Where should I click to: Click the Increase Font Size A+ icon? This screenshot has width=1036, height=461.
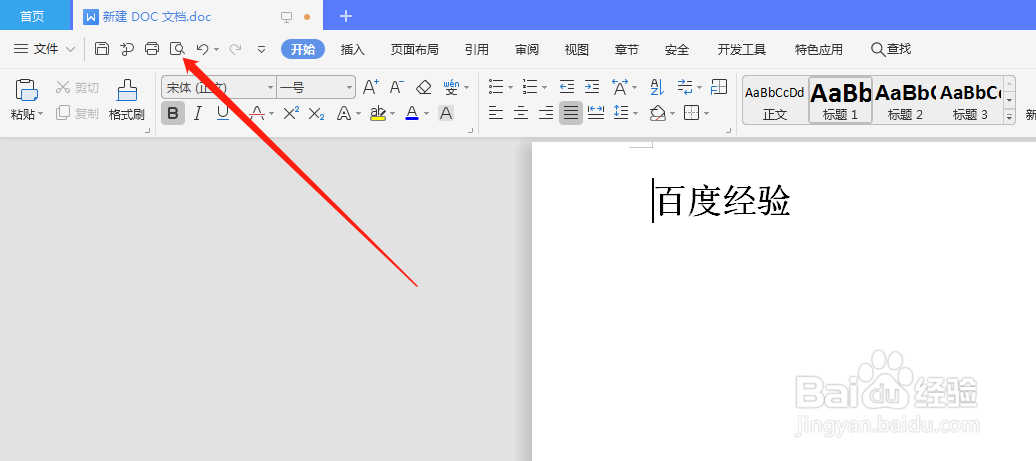(371, 87)
